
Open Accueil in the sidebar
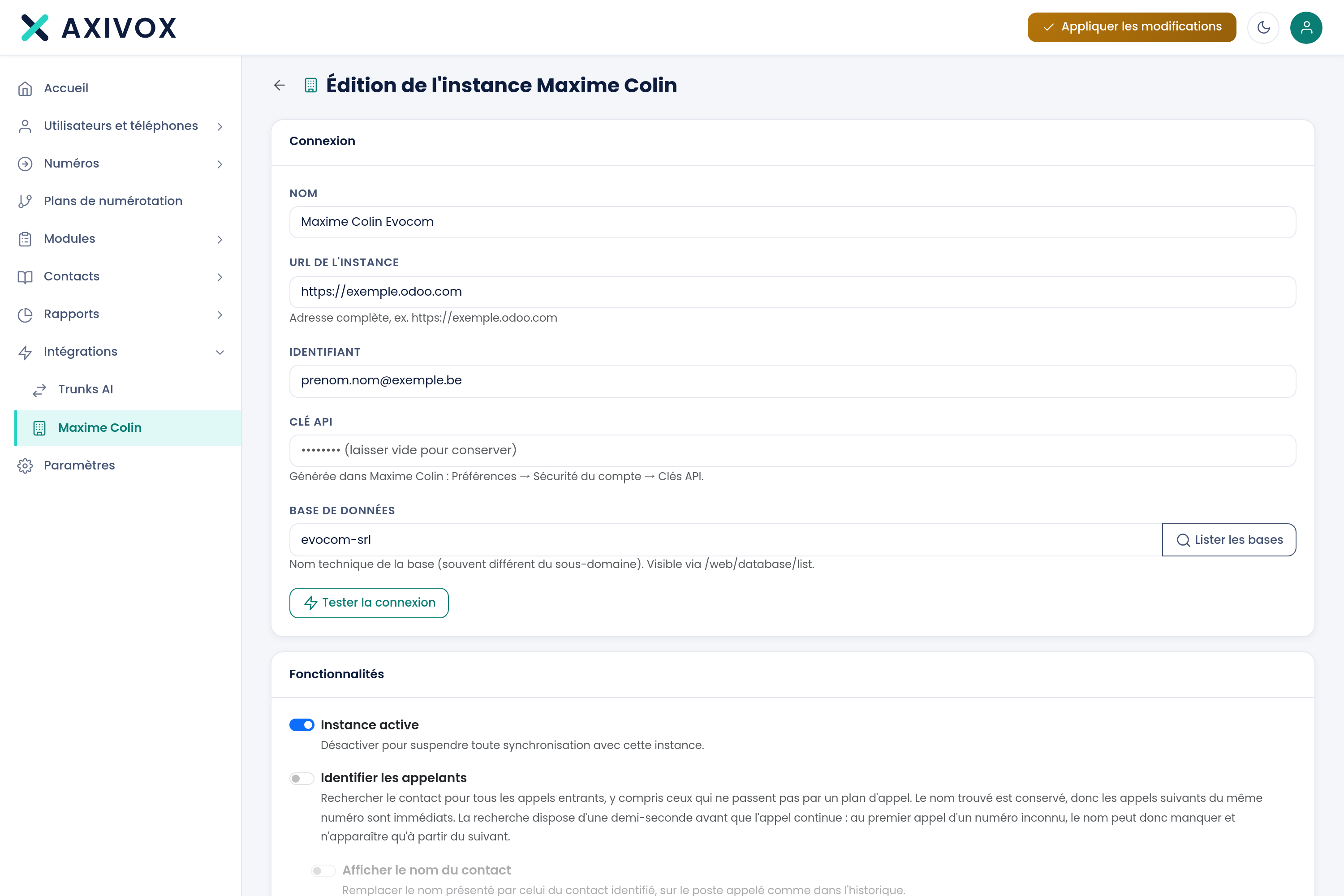pos(121,89)
